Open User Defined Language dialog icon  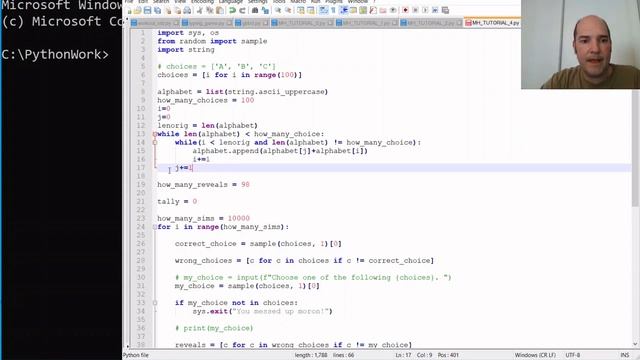[x=353, y=10]
